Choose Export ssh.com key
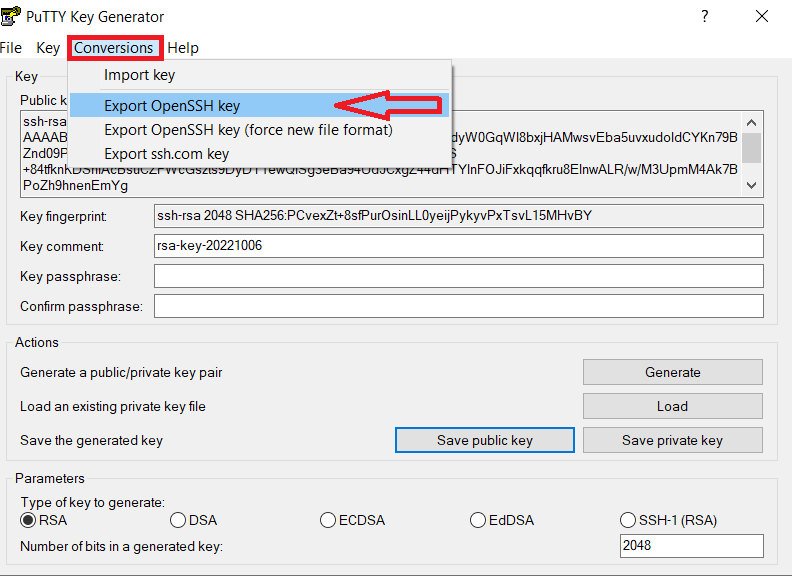Screen dimensions: 792x576 [x=259, y=154]
